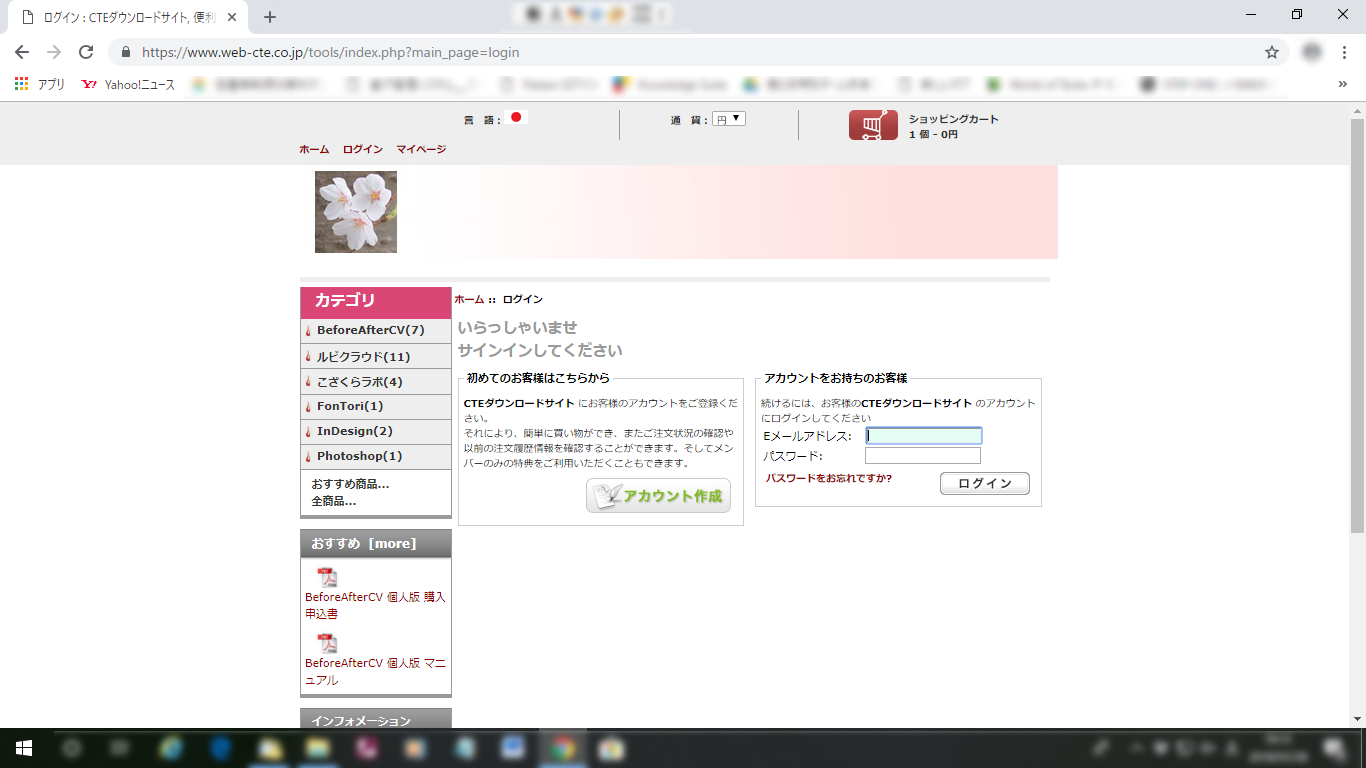
Task: Click the アカウント作成 button
Action: [x=658, y=496]
